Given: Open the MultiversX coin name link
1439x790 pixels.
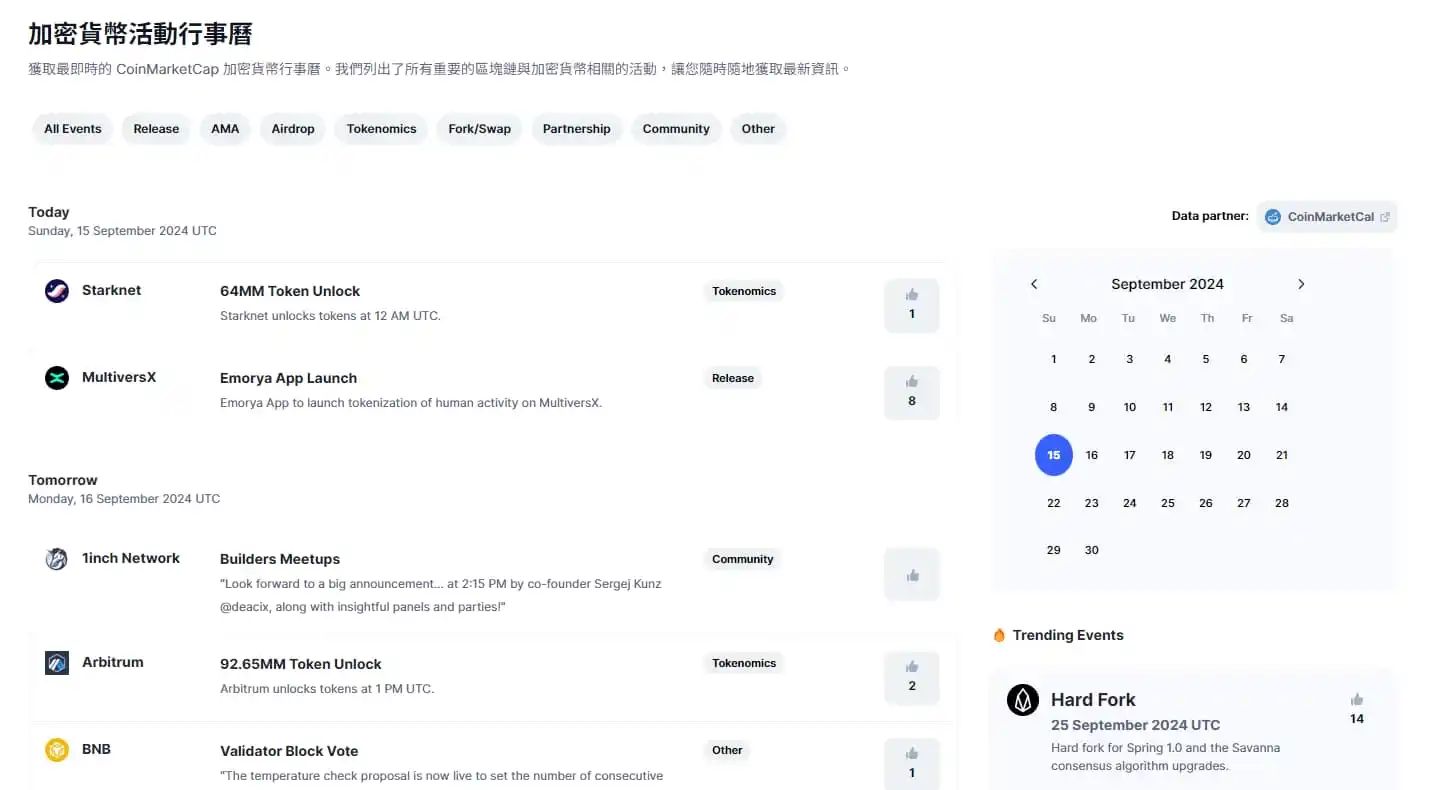Looking at the screenshot, I should point(119,377).
